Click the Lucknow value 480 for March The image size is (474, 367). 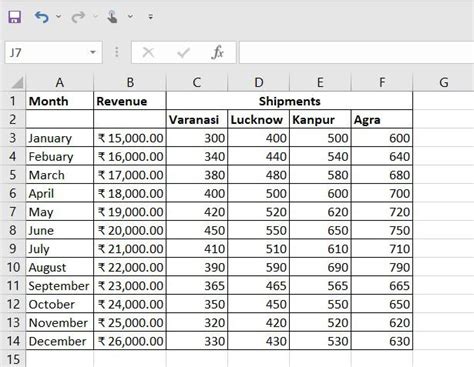[258, 175]
